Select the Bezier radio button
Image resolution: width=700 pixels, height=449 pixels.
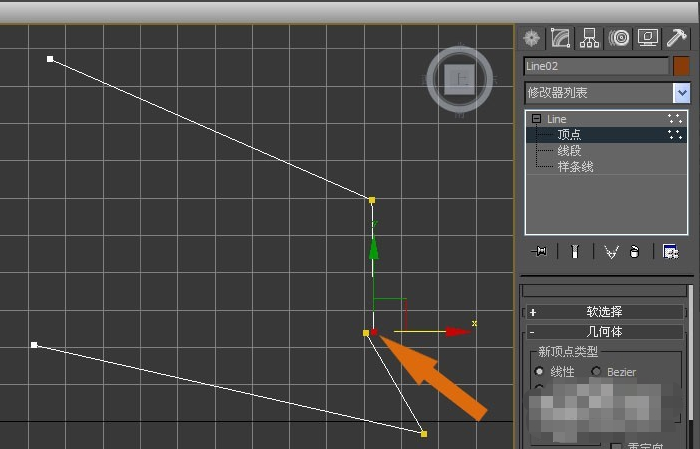click(596, 372)
